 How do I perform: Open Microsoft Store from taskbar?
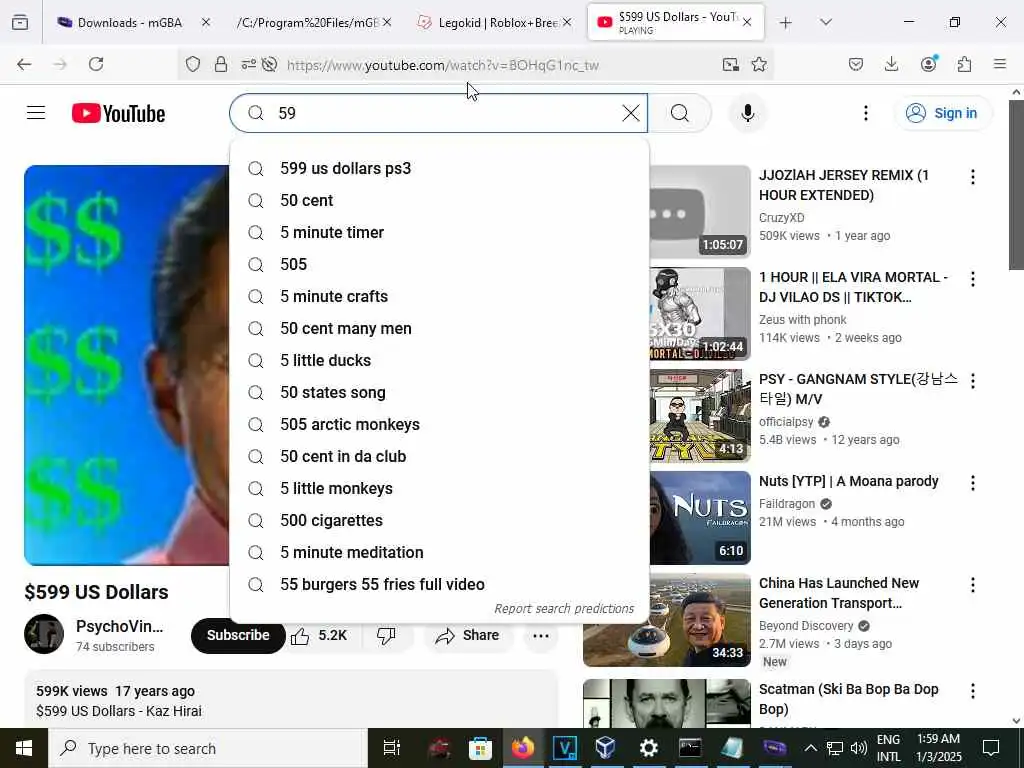click(x=480, y=748)
